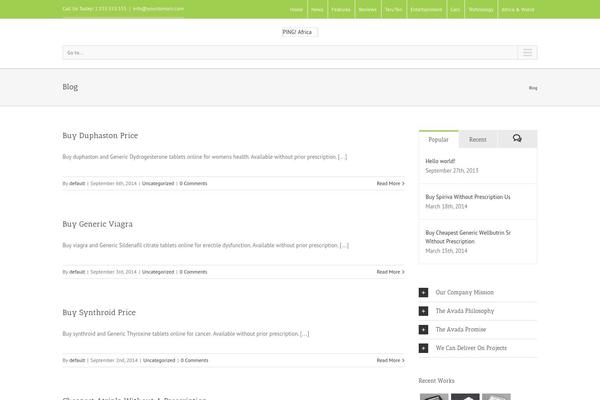This screenshot has width=600, height=400.
Task: Open News in top navigation
Action: 317,10
